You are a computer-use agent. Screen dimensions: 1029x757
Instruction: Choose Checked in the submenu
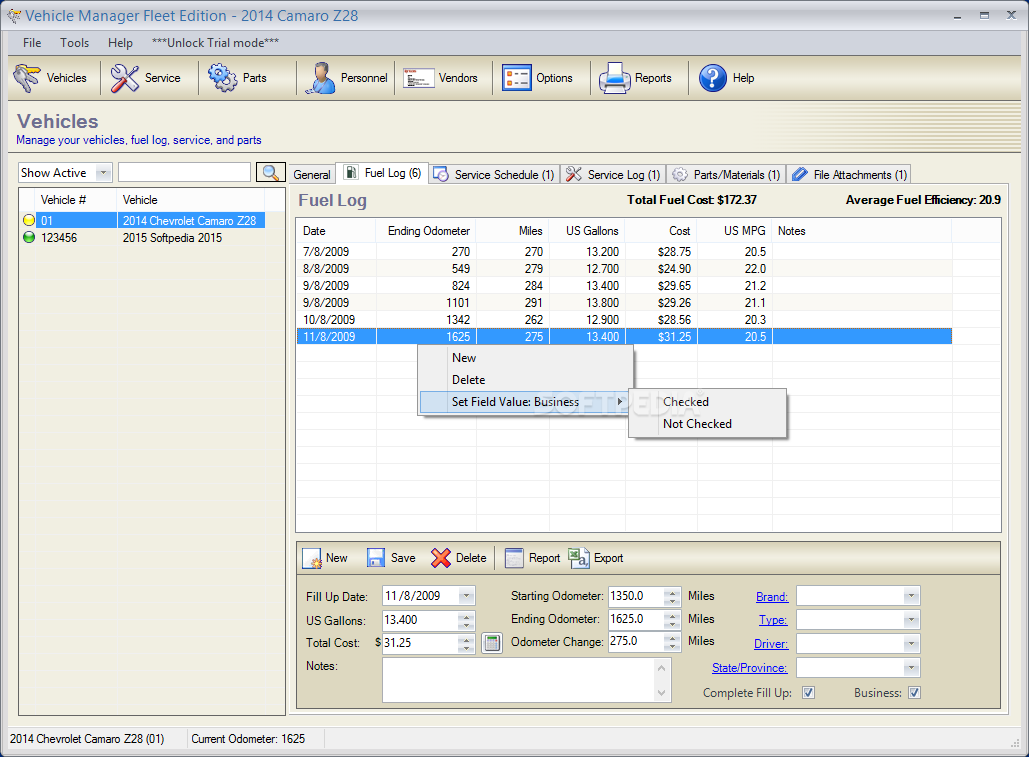[707, 401]
